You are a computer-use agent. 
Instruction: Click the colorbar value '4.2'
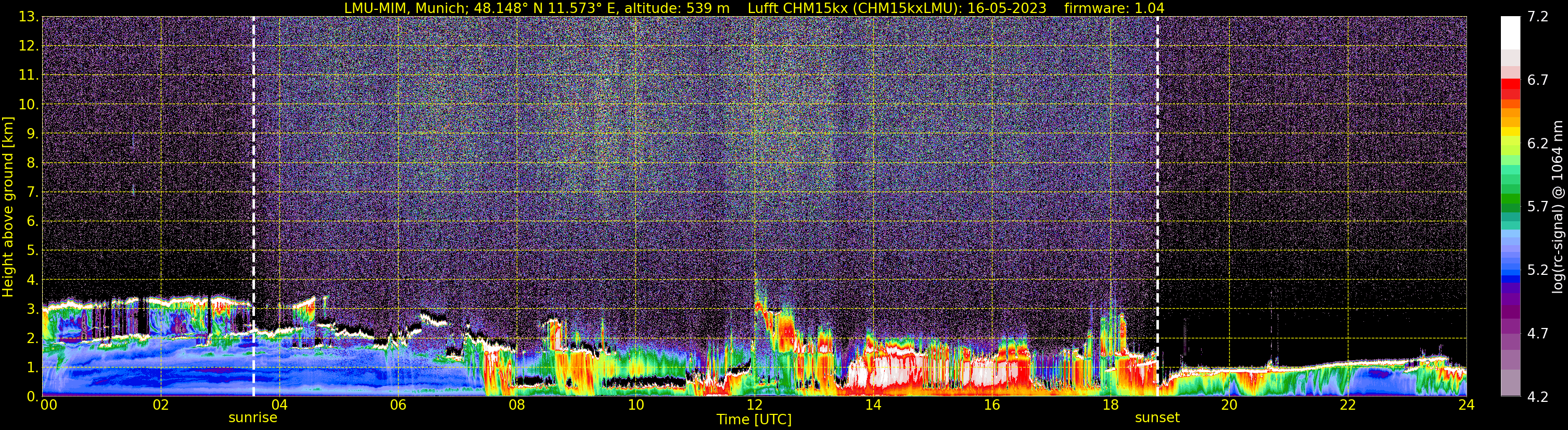pos(1538,397)
